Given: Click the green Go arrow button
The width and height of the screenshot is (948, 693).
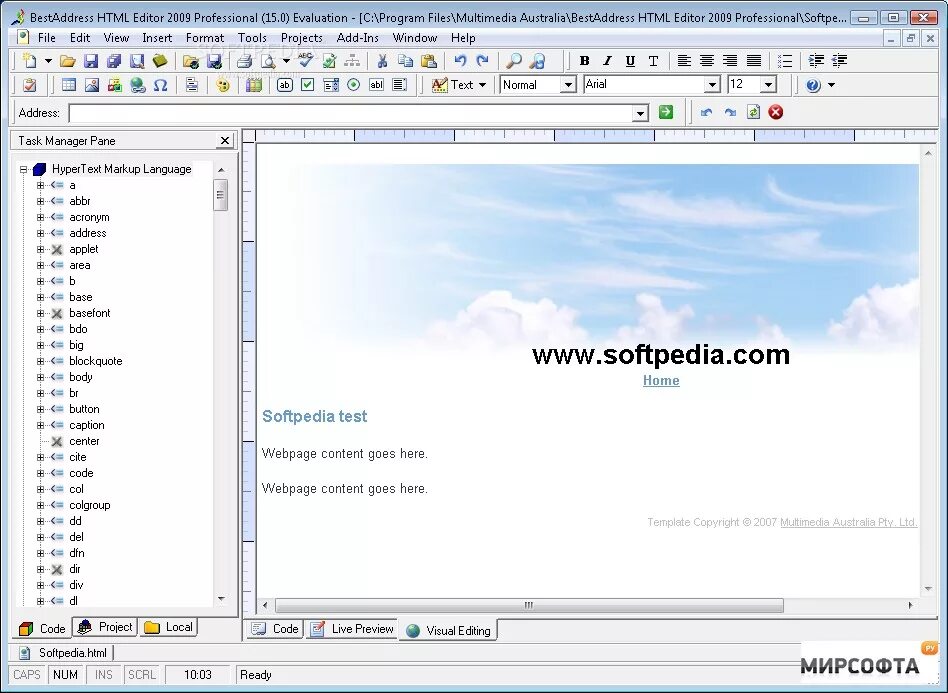Looking at the screenshot, I should [666, 112].
